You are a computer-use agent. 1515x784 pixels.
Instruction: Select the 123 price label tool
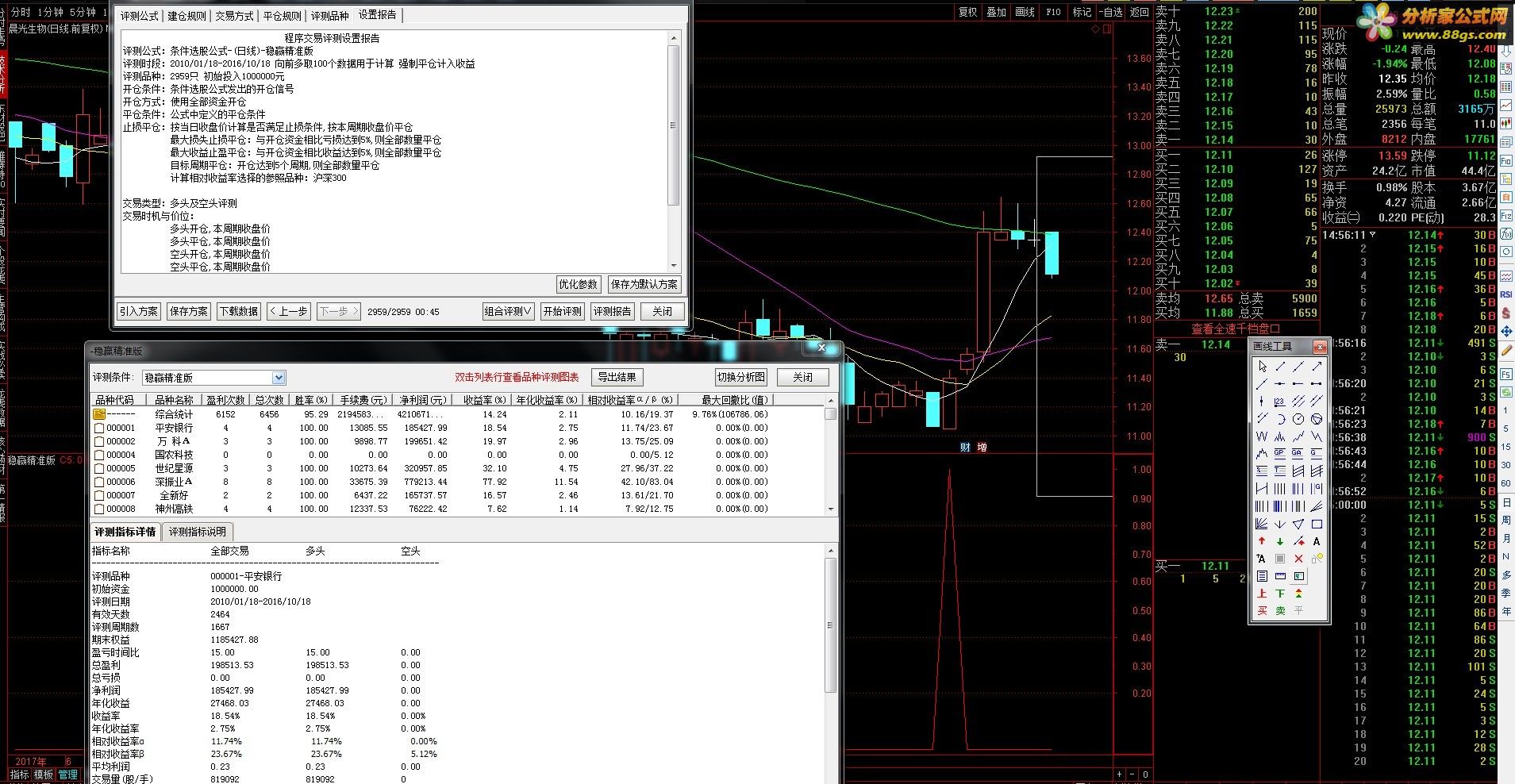click(1280, 401)
